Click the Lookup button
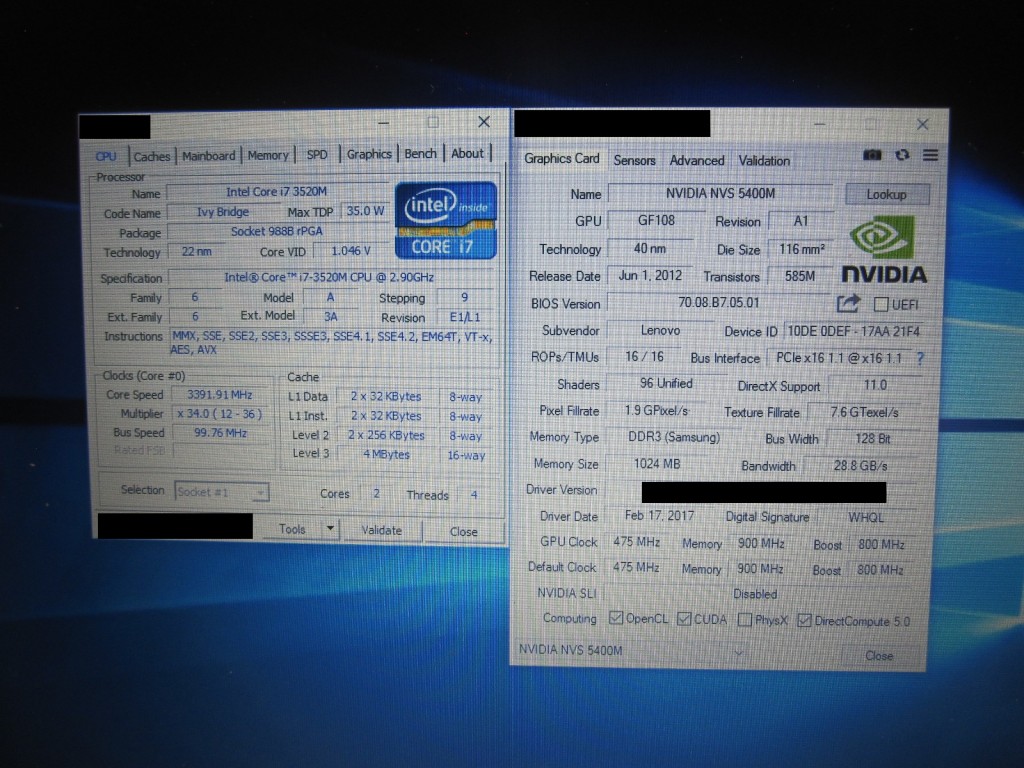The width and height of the screenshot is (1024, 768). (x=886, y=195)
